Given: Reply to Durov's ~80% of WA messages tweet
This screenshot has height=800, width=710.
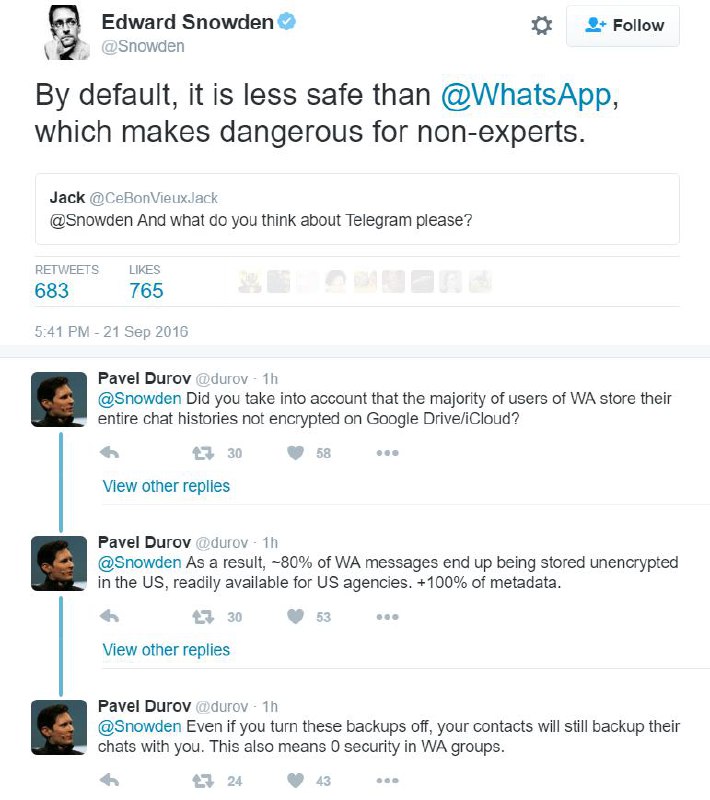Looking at the screenshot, I should pyautogui.click(x=109, y=616).
